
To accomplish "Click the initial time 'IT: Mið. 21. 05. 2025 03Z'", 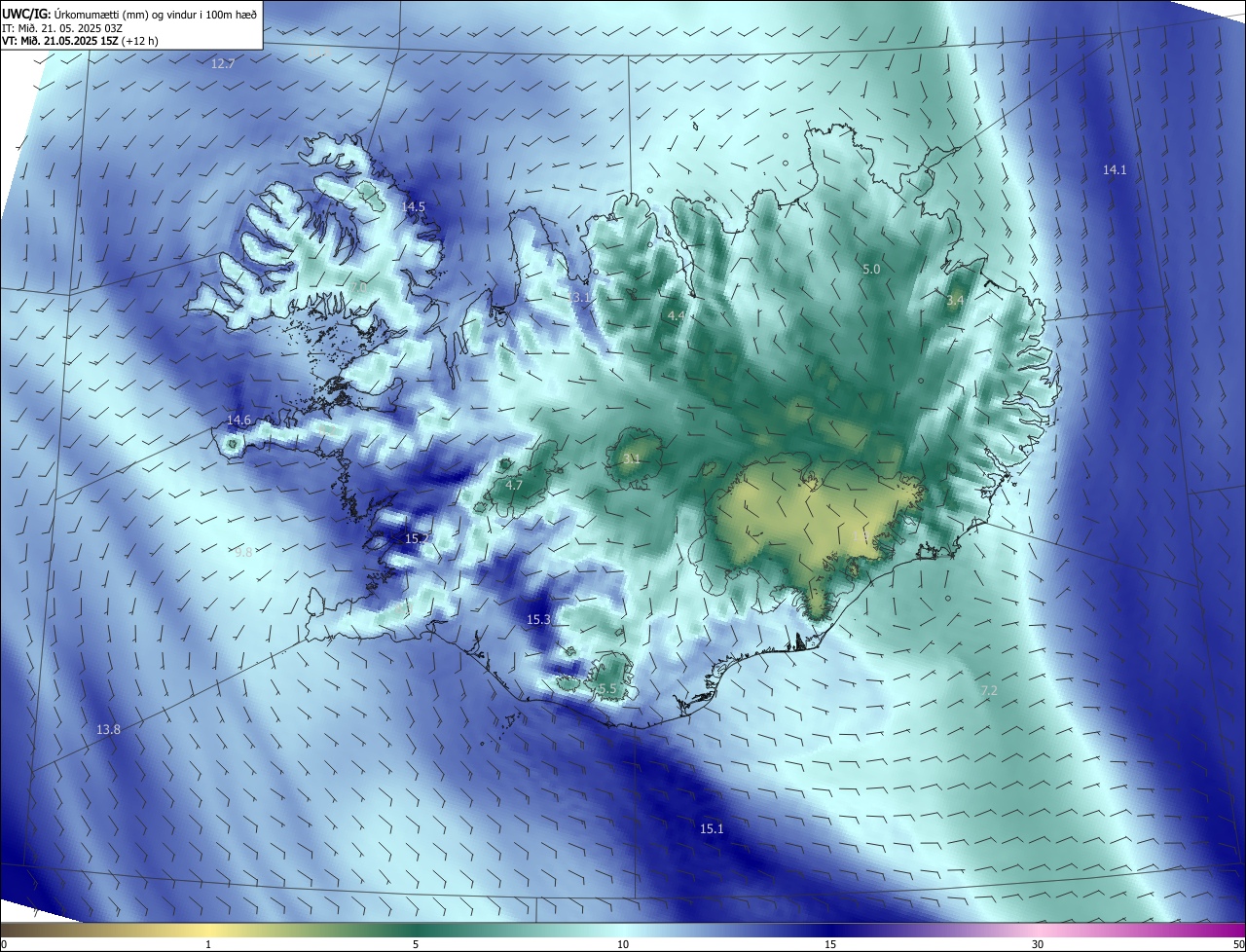I will [61, 27].
